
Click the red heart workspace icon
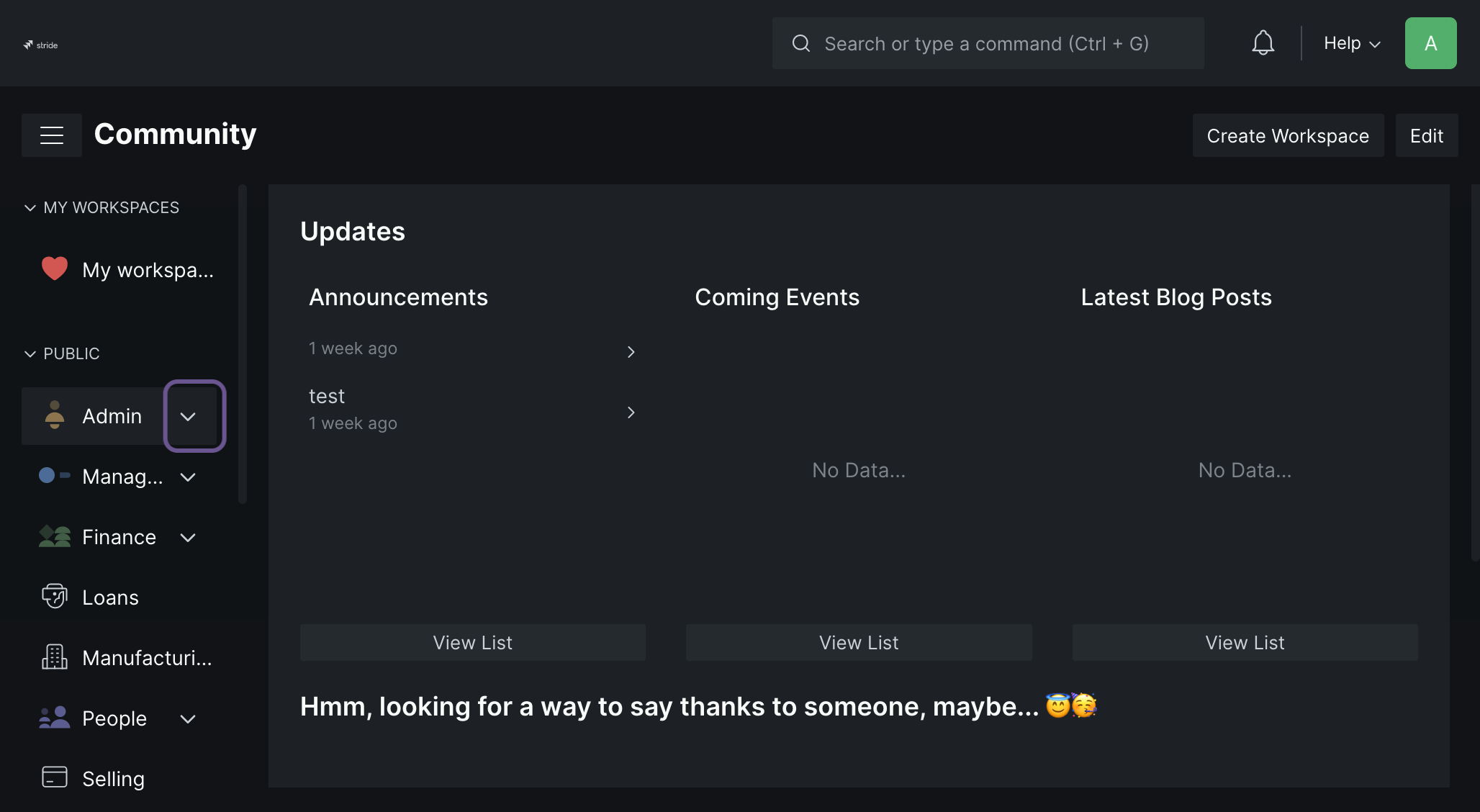click(x=55, y=269)
